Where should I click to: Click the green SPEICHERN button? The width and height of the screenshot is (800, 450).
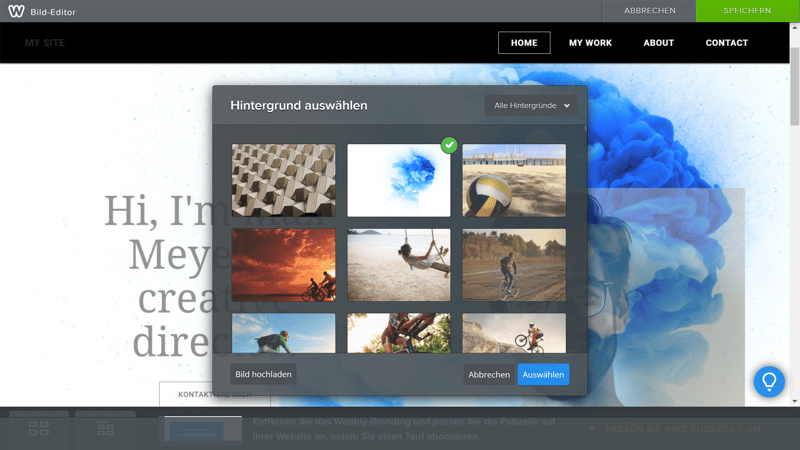[747, 11]
